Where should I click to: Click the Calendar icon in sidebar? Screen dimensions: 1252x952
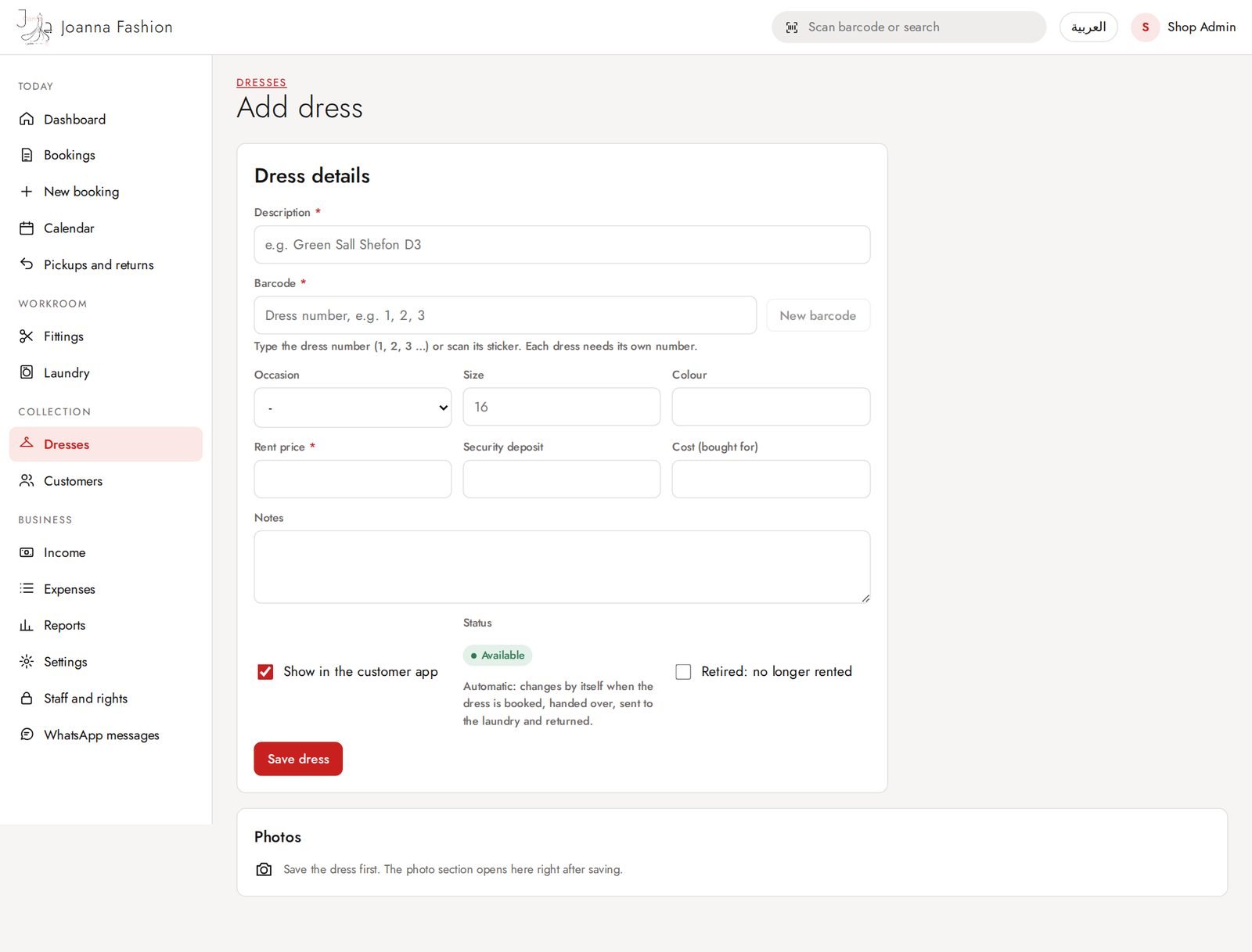[27, 228]
